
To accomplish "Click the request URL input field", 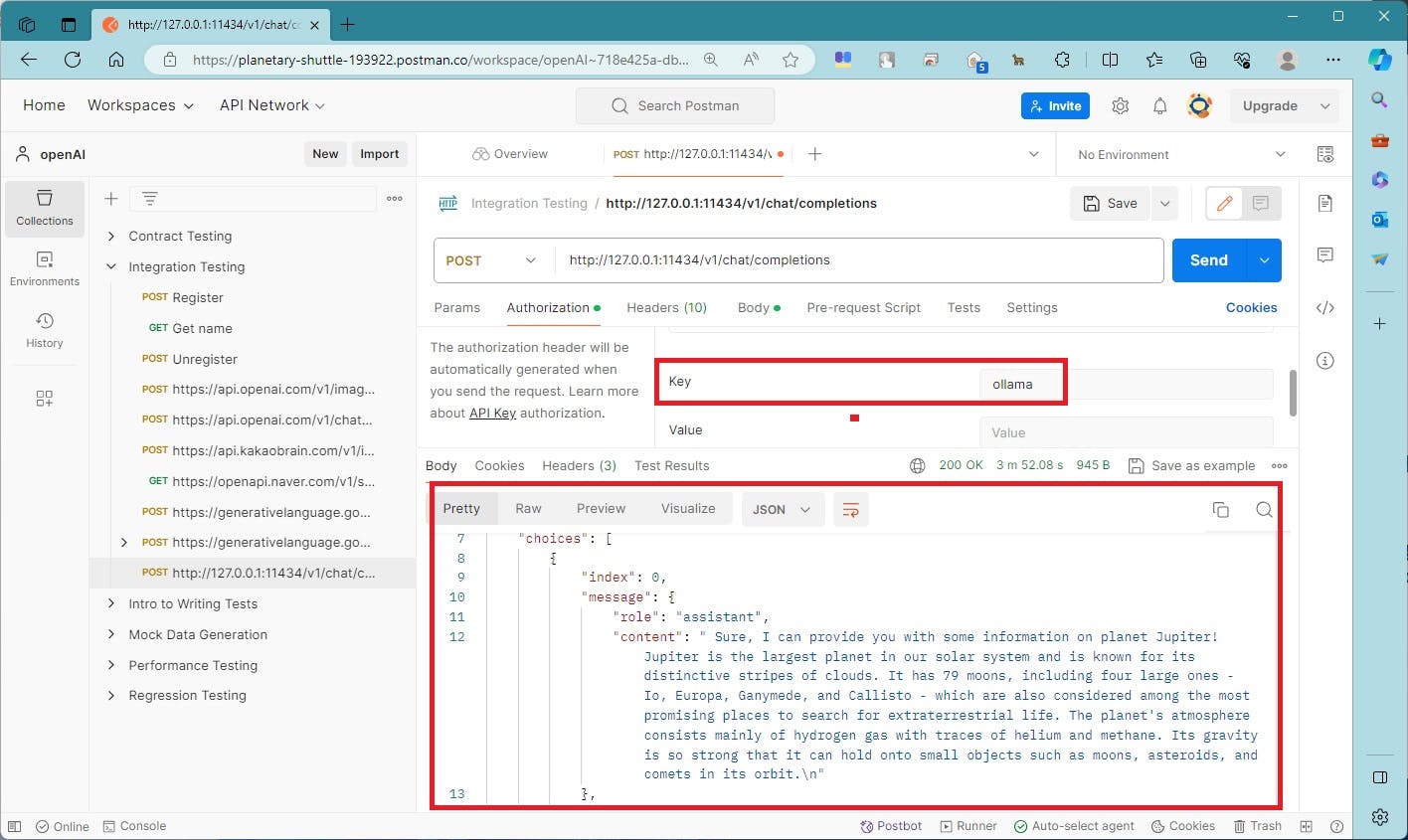I will 858,260.
